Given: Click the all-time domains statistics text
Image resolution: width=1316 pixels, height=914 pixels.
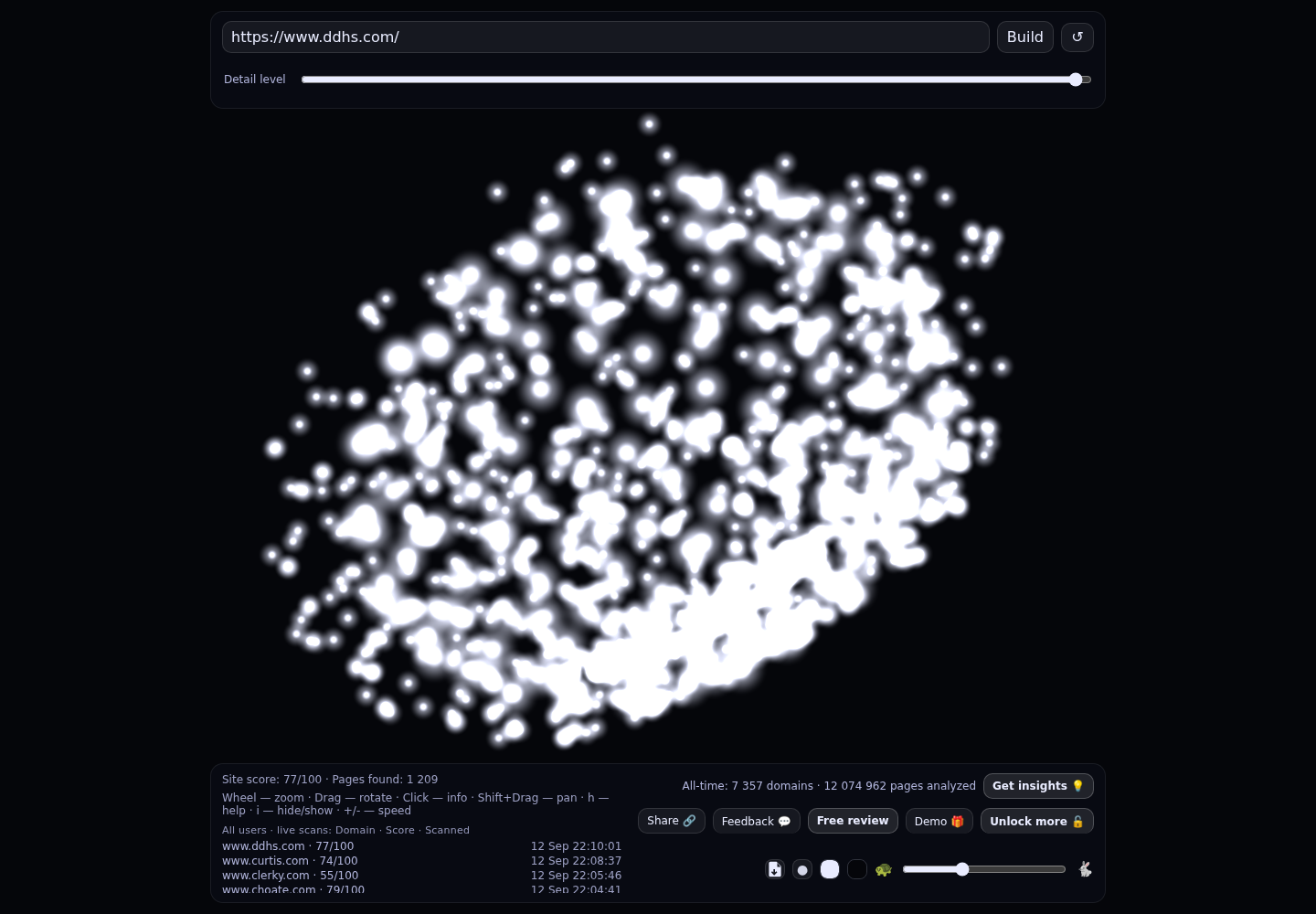Looking at the screenshot, I should click(829, 786).
